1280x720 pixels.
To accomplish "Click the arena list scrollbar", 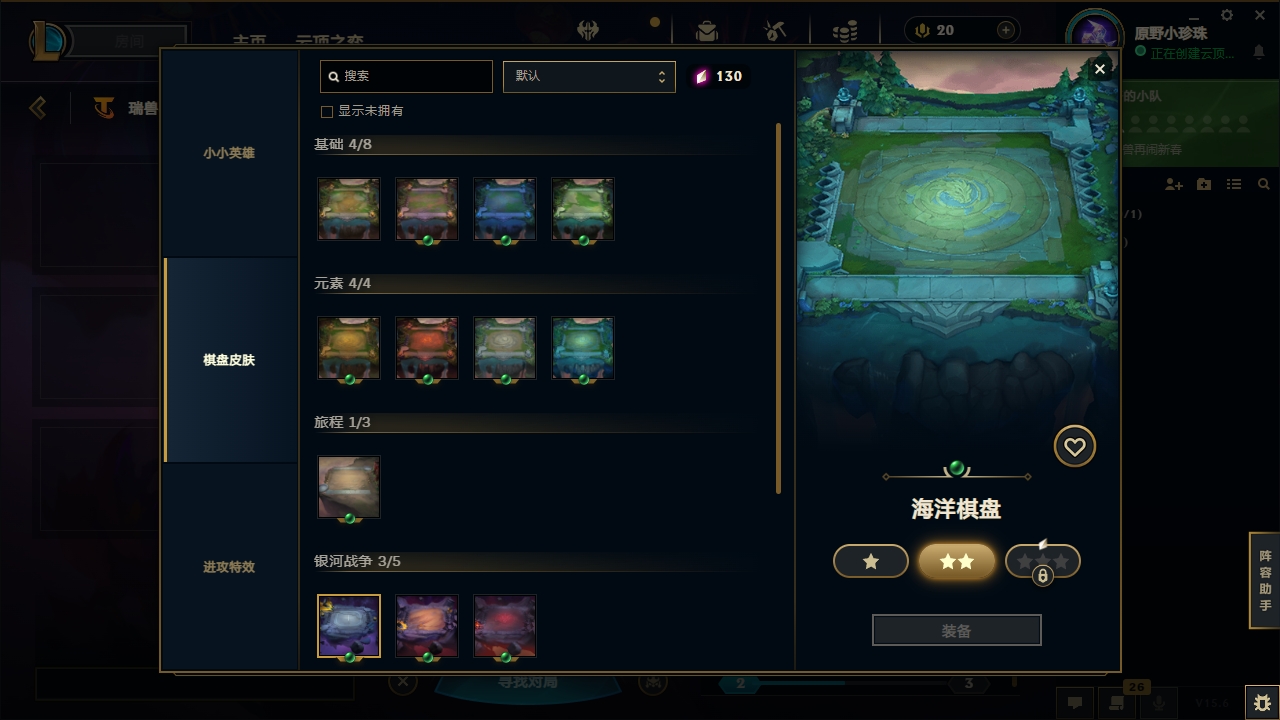I will pyautogui.click(x=778, y=308).
